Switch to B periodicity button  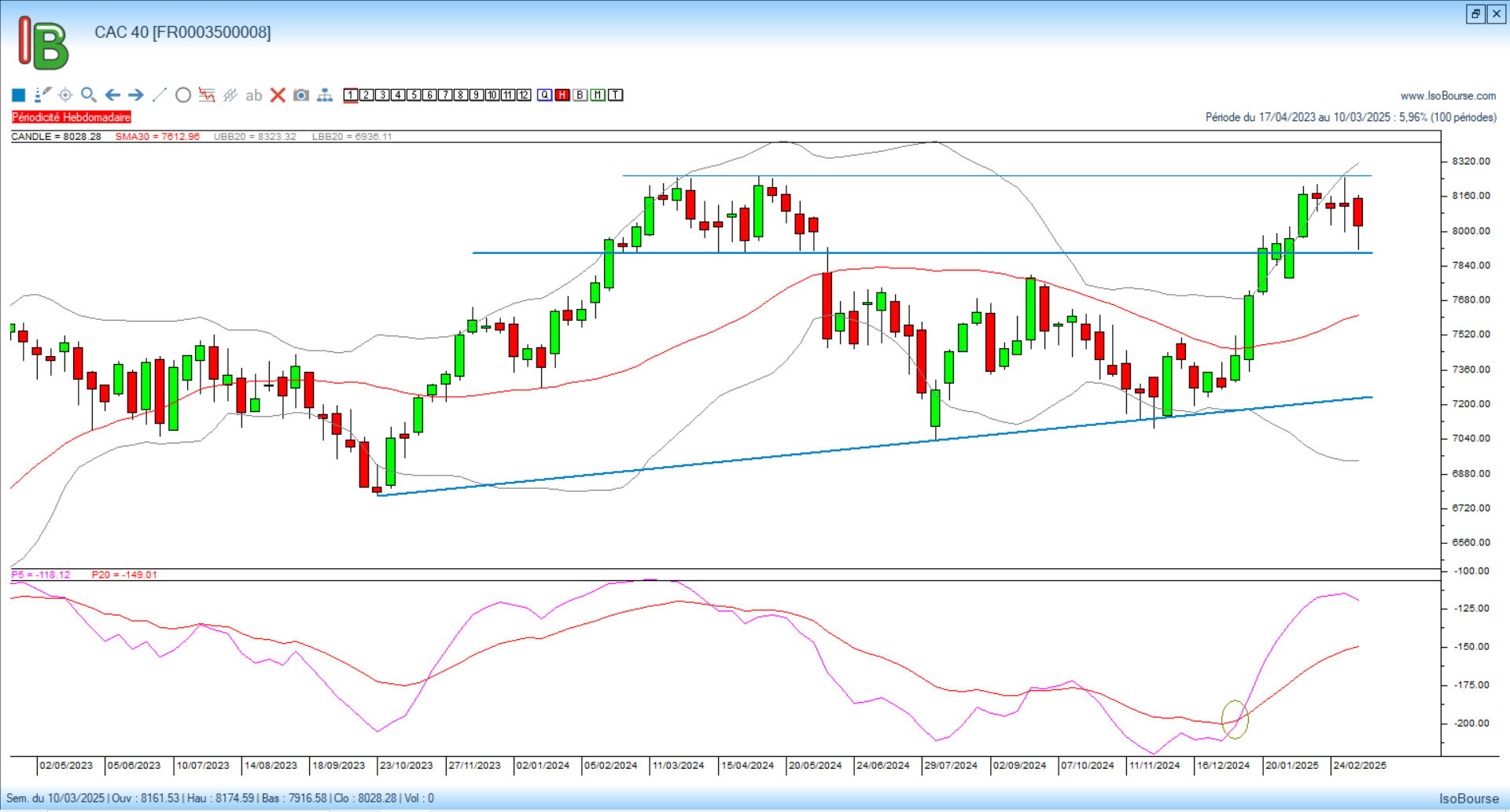click(580, 95)
